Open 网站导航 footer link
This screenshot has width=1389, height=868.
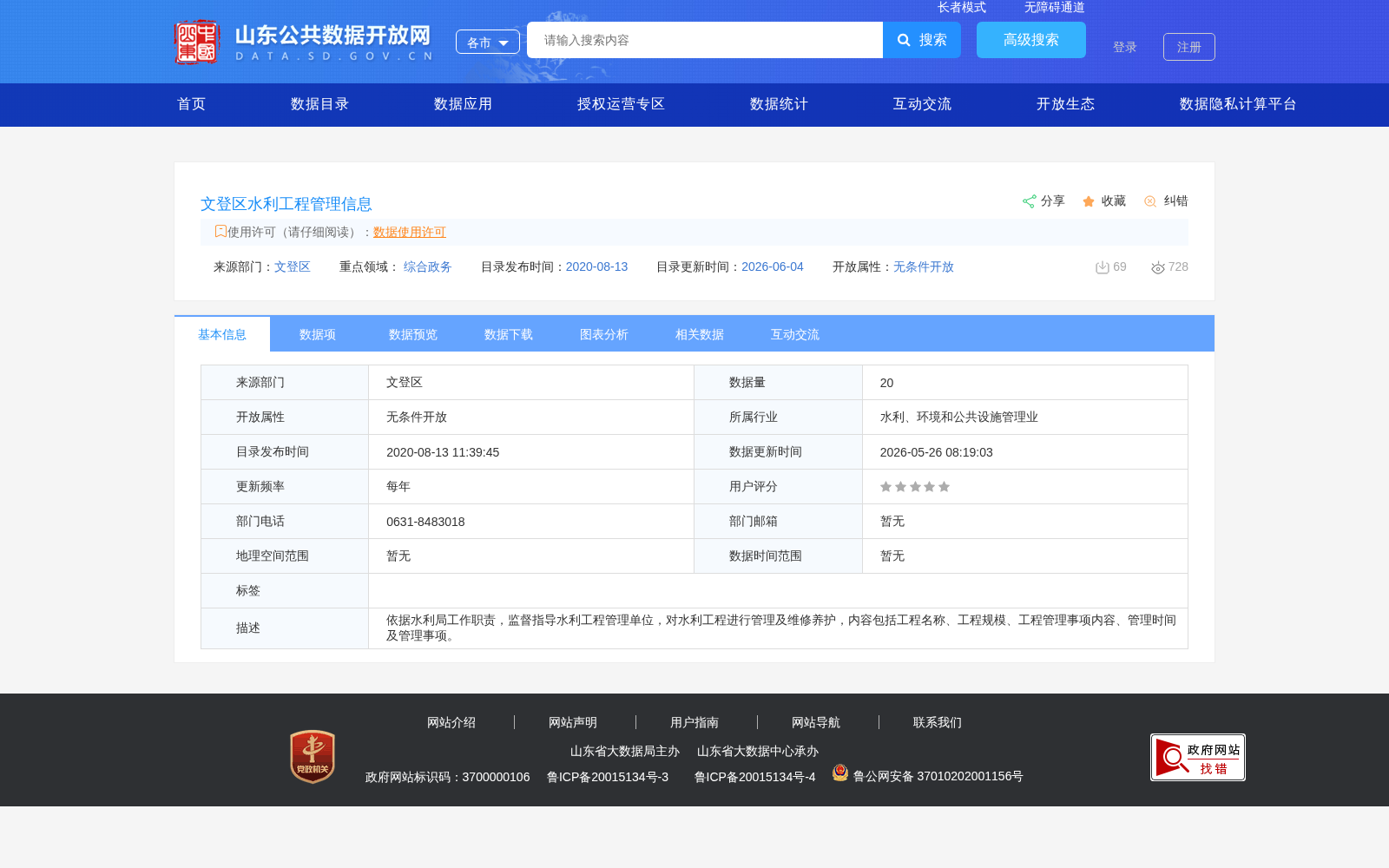click(x=816, y=722)
